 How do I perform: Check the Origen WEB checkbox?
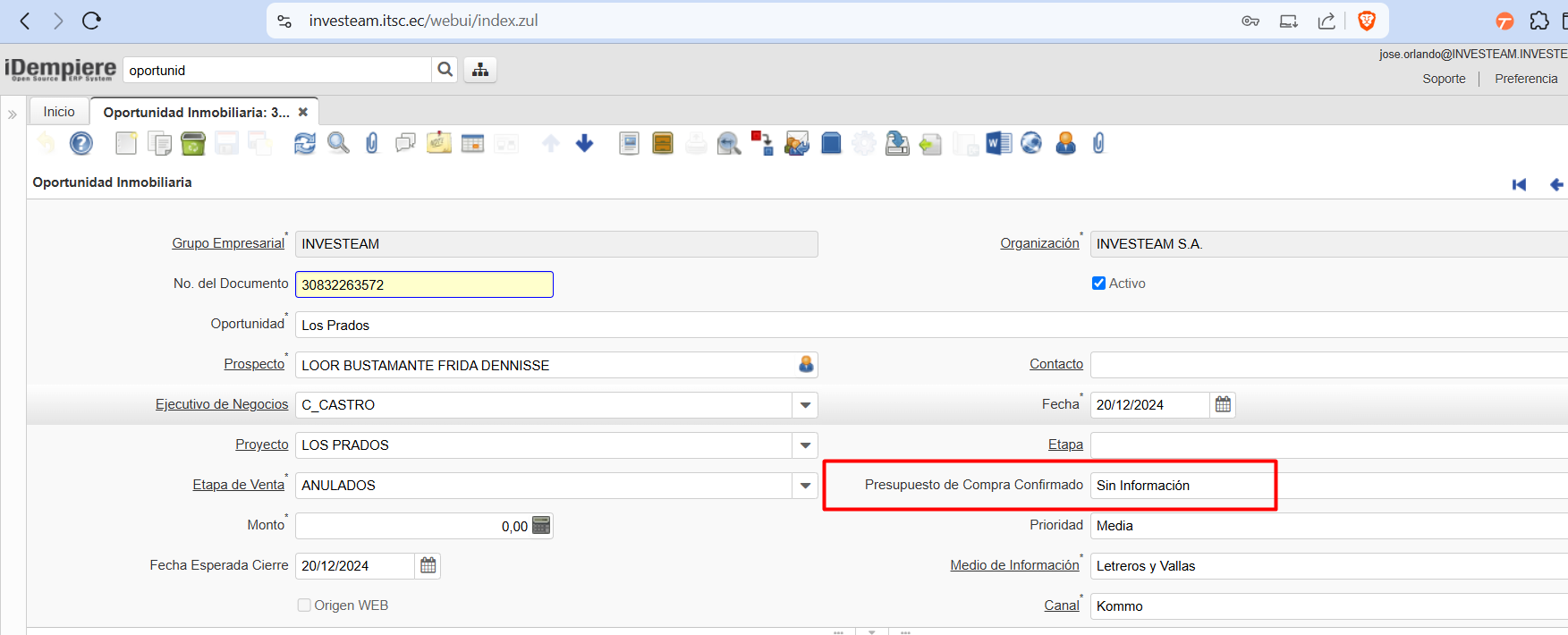point(304,605)
